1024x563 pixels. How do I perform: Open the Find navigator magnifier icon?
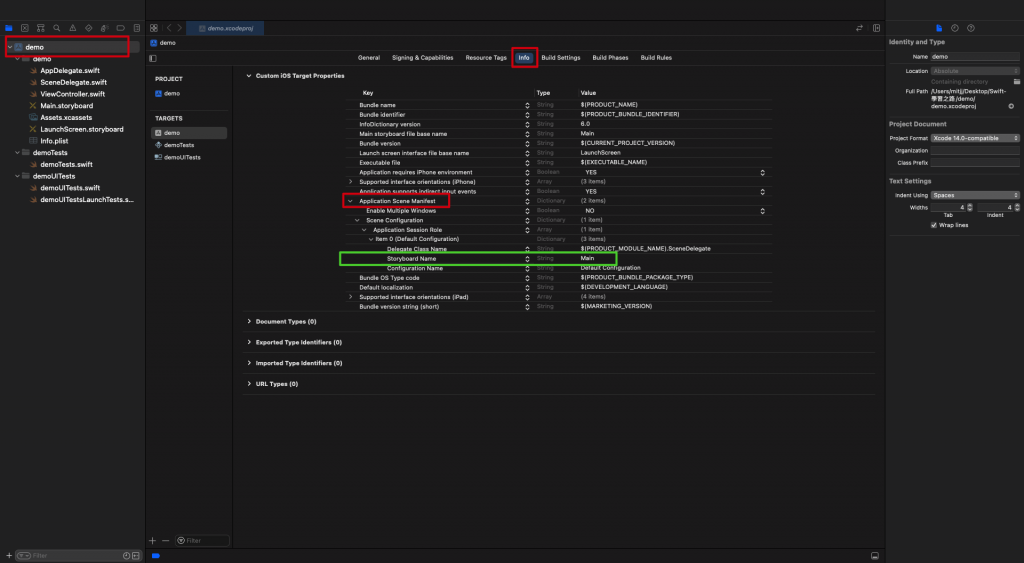tap(57, 28)
